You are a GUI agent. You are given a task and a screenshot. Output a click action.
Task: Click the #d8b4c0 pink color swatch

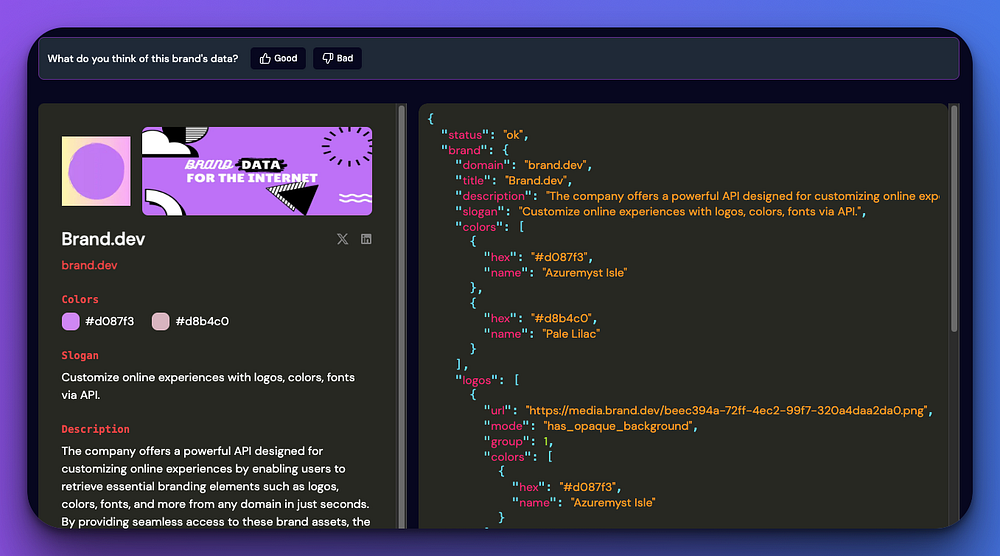(161, 321)
